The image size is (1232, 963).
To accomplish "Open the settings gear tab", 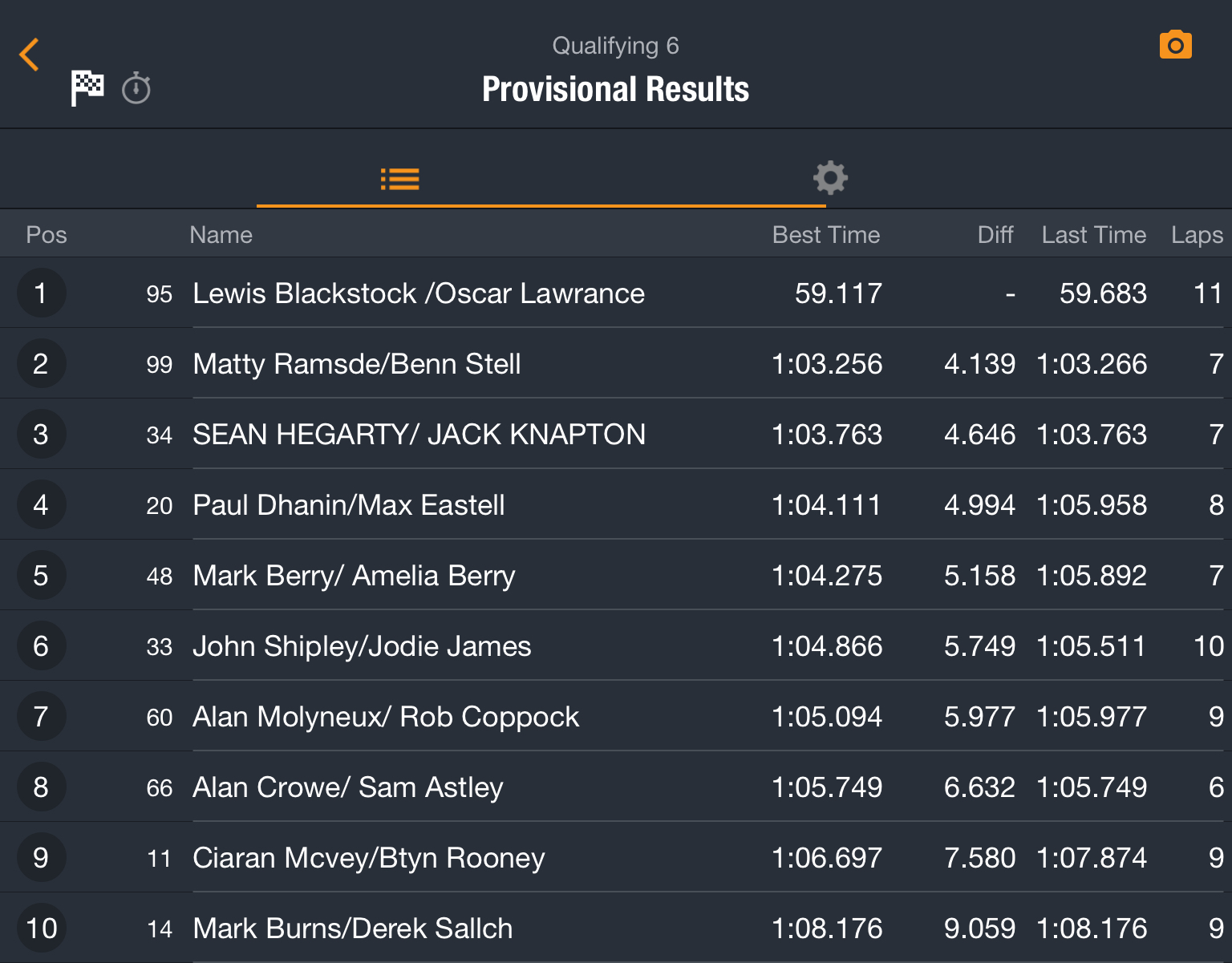I will click(831, 178).
